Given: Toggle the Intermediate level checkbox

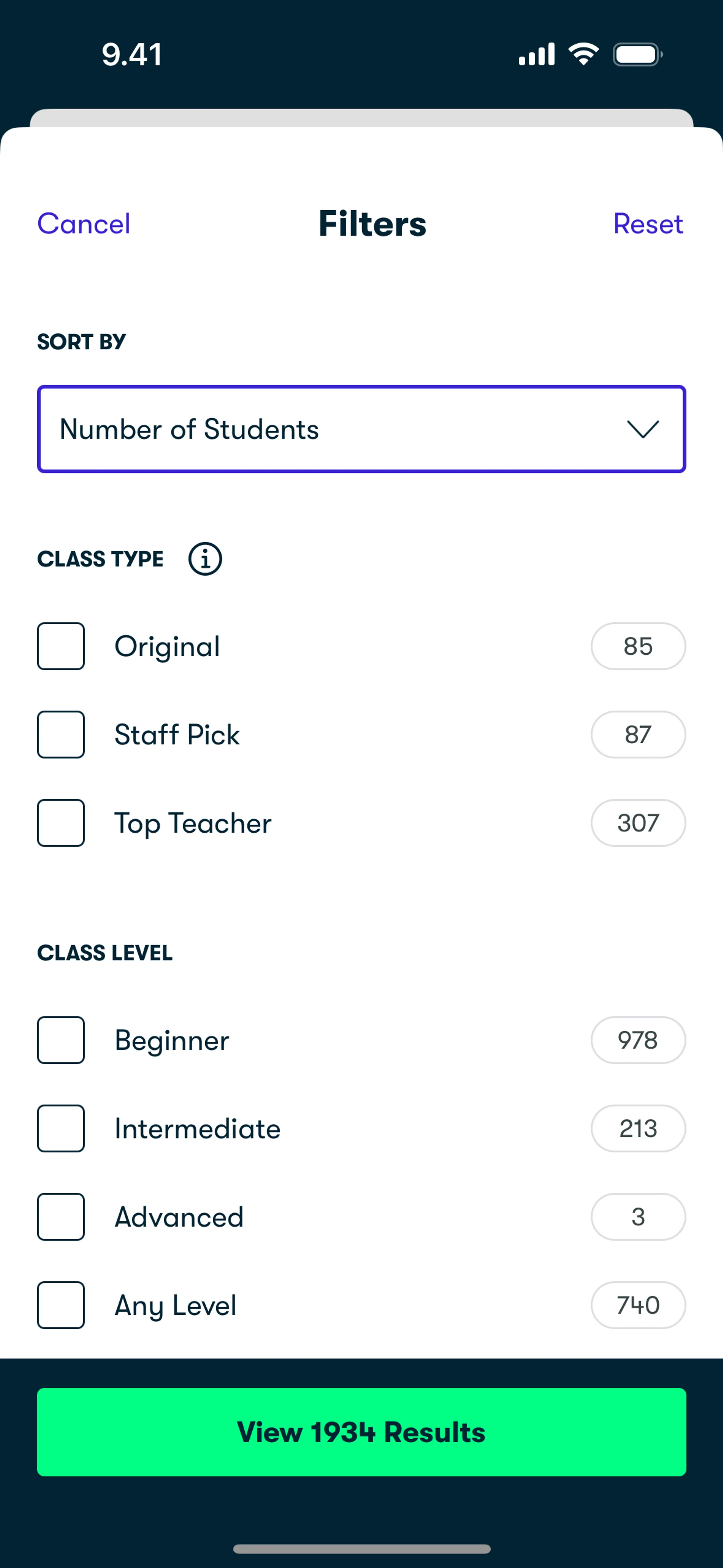Looking at the screenshot, I should coord(61,1128).
